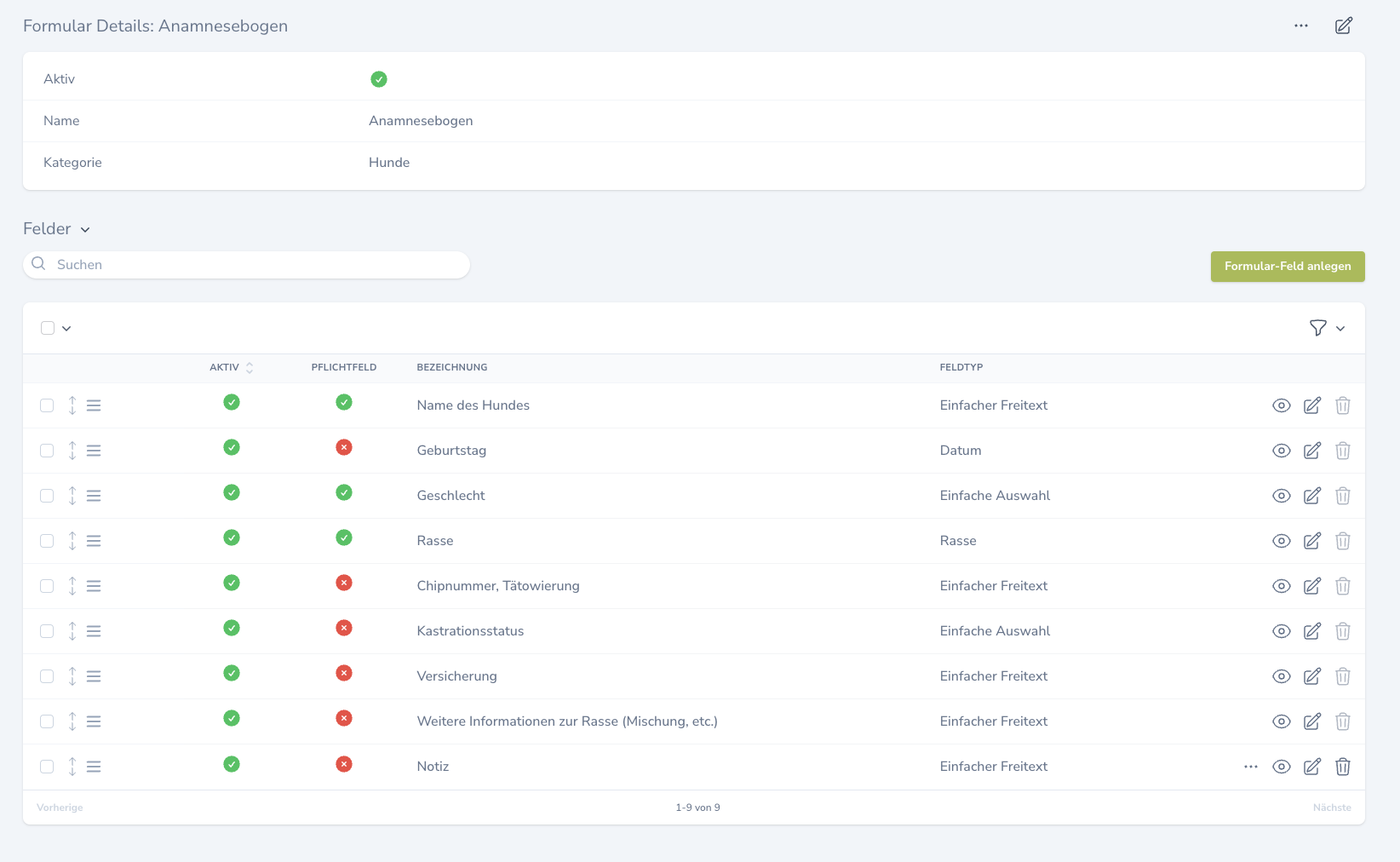1400x862 pixels.
Task: Click the 'Hunde' category value
Action: click(389, 163)
